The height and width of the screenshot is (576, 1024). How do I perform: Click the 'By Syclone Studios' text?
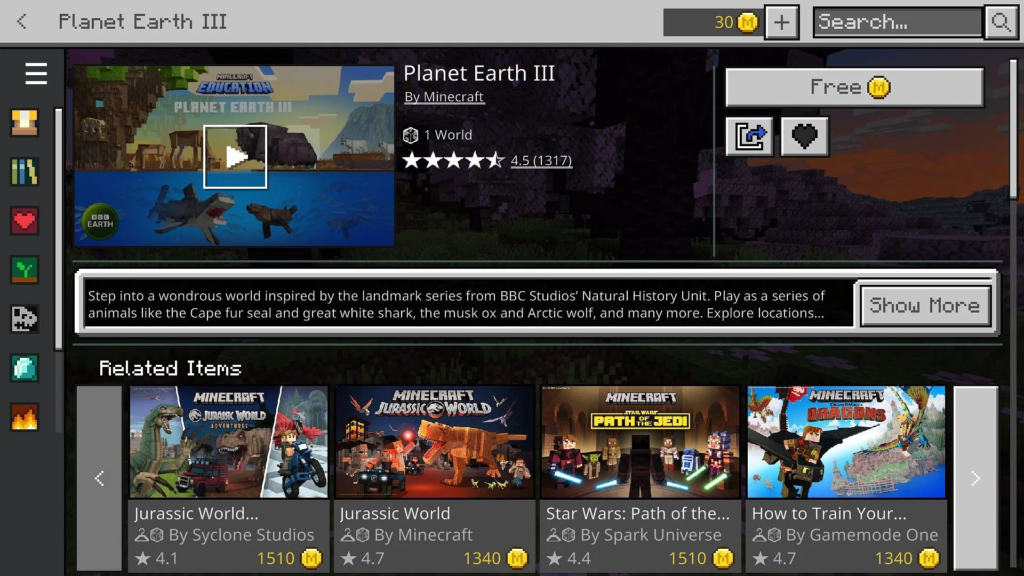click(241, 535)
